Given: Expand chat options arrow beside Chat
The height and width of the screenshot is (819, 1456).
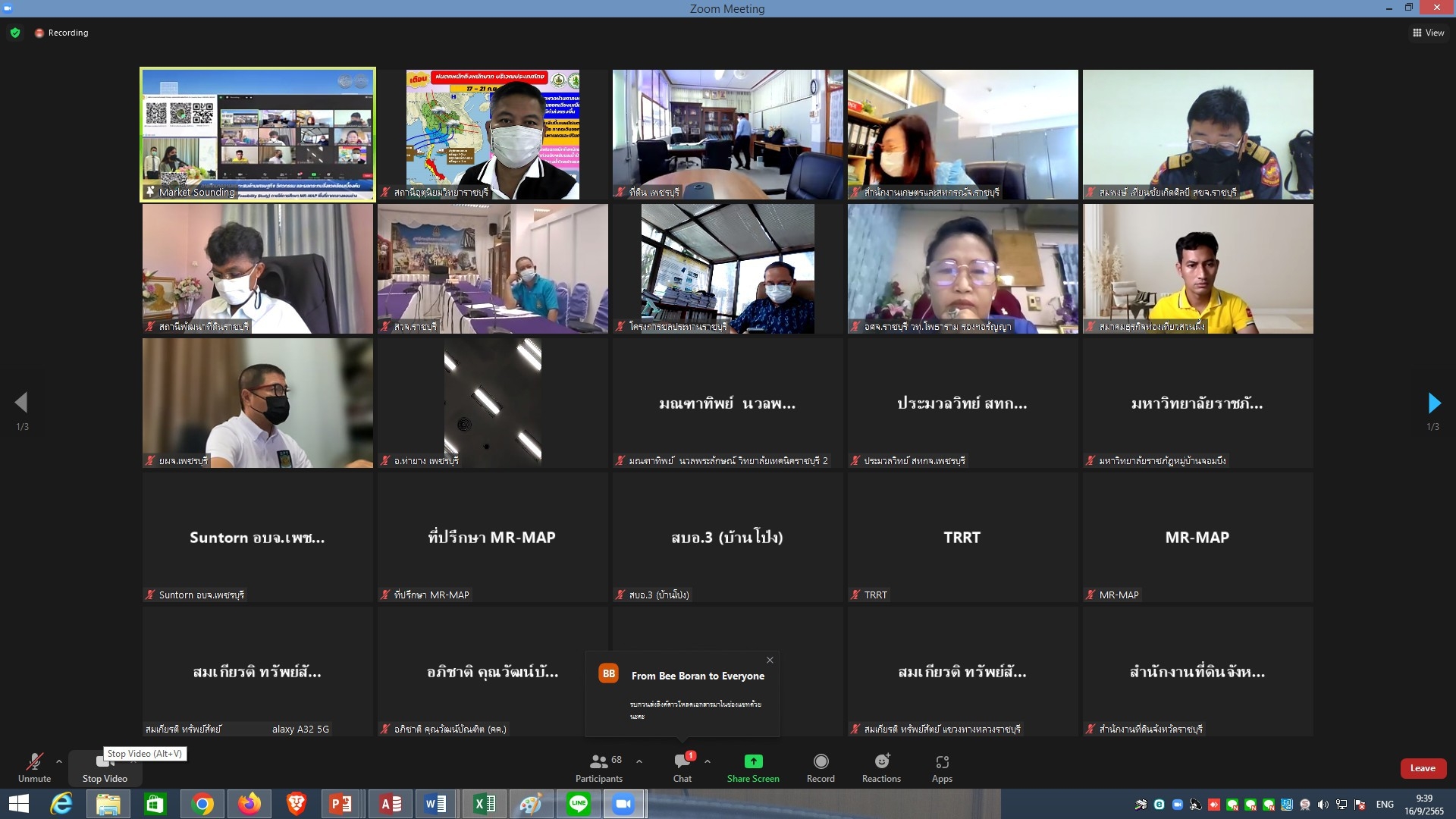Looking at the screenshot, I should [x=708, y=761].
